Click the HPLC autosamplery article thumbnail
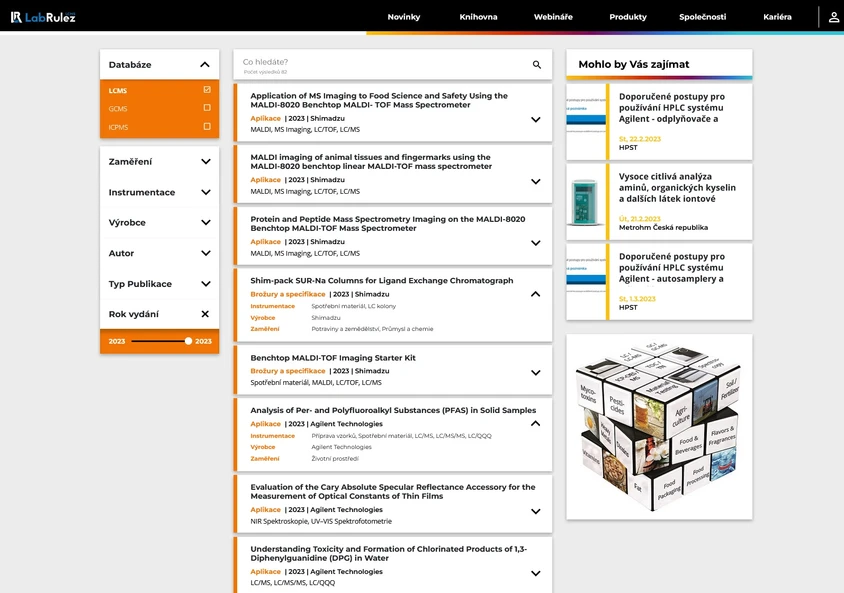Viewport: 844px width, 593px height. [586, 282]
